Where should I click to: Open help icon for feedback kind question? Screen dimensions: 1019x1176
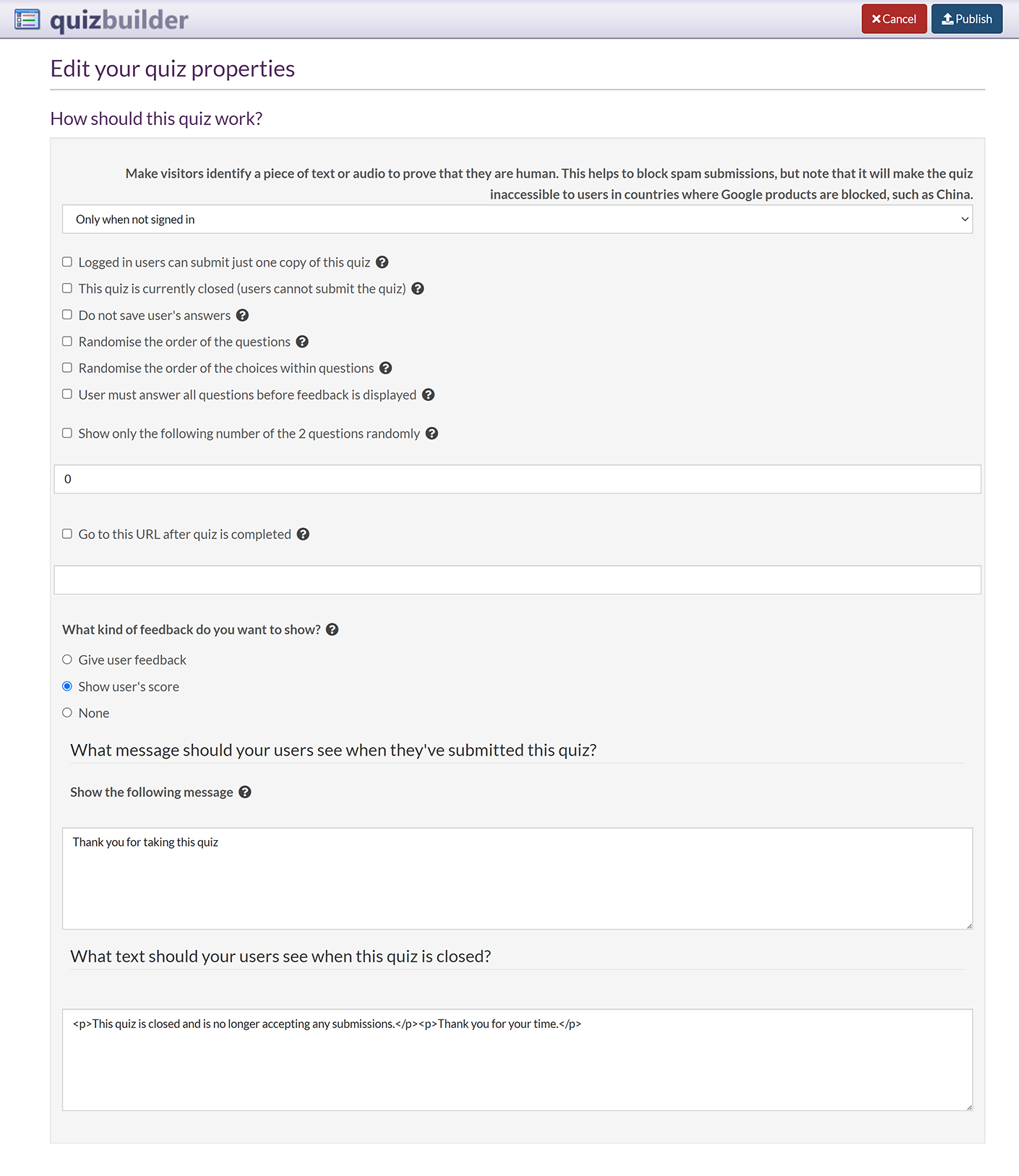[332, 630]
